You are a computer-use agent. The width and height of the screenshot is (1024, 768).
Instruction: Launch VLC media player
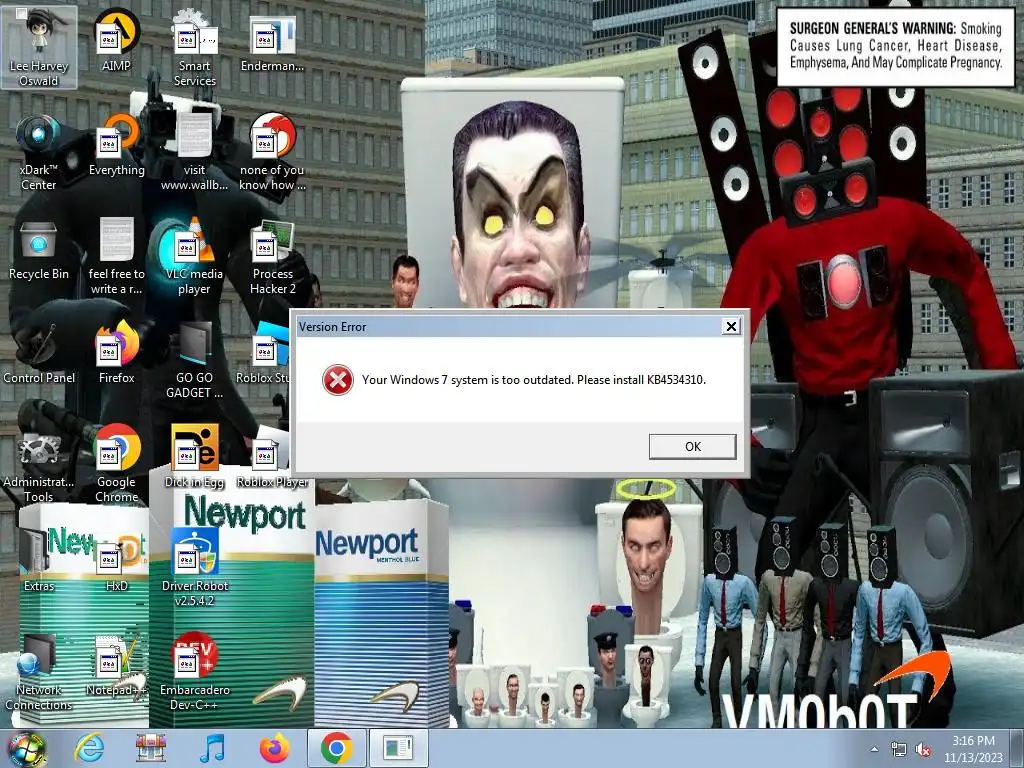[194, 256]
